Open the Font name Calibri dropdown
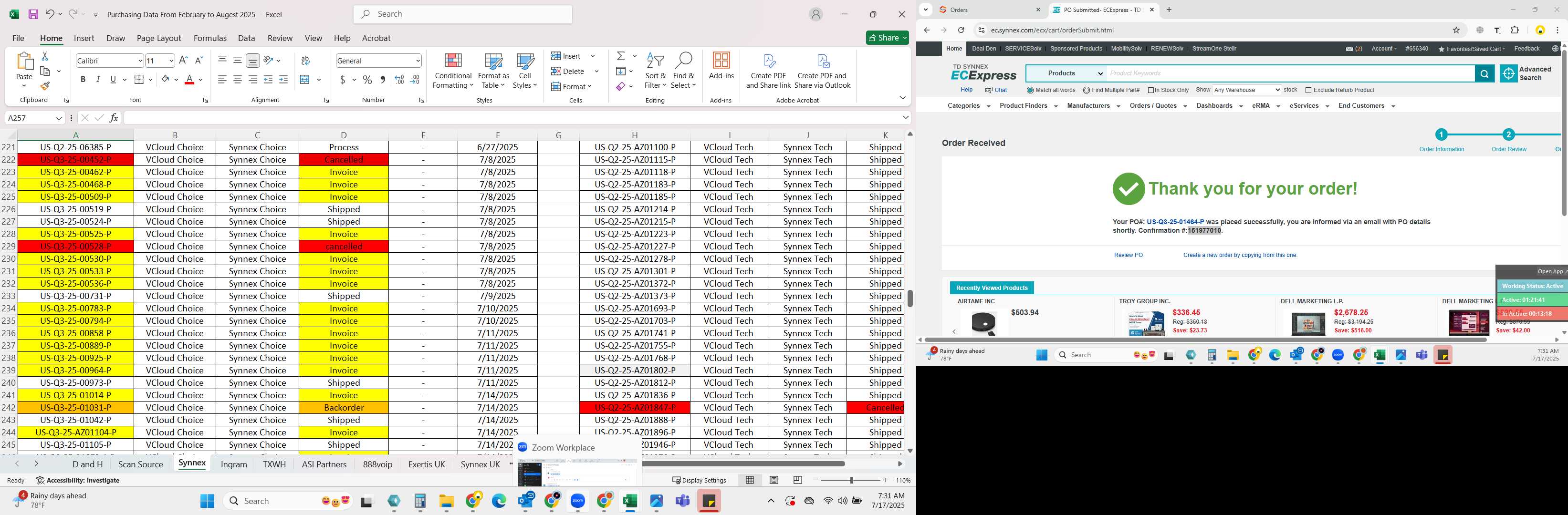Image resolution: width=1568 pixels, height=515 pixels. click(x=140, y=61)
